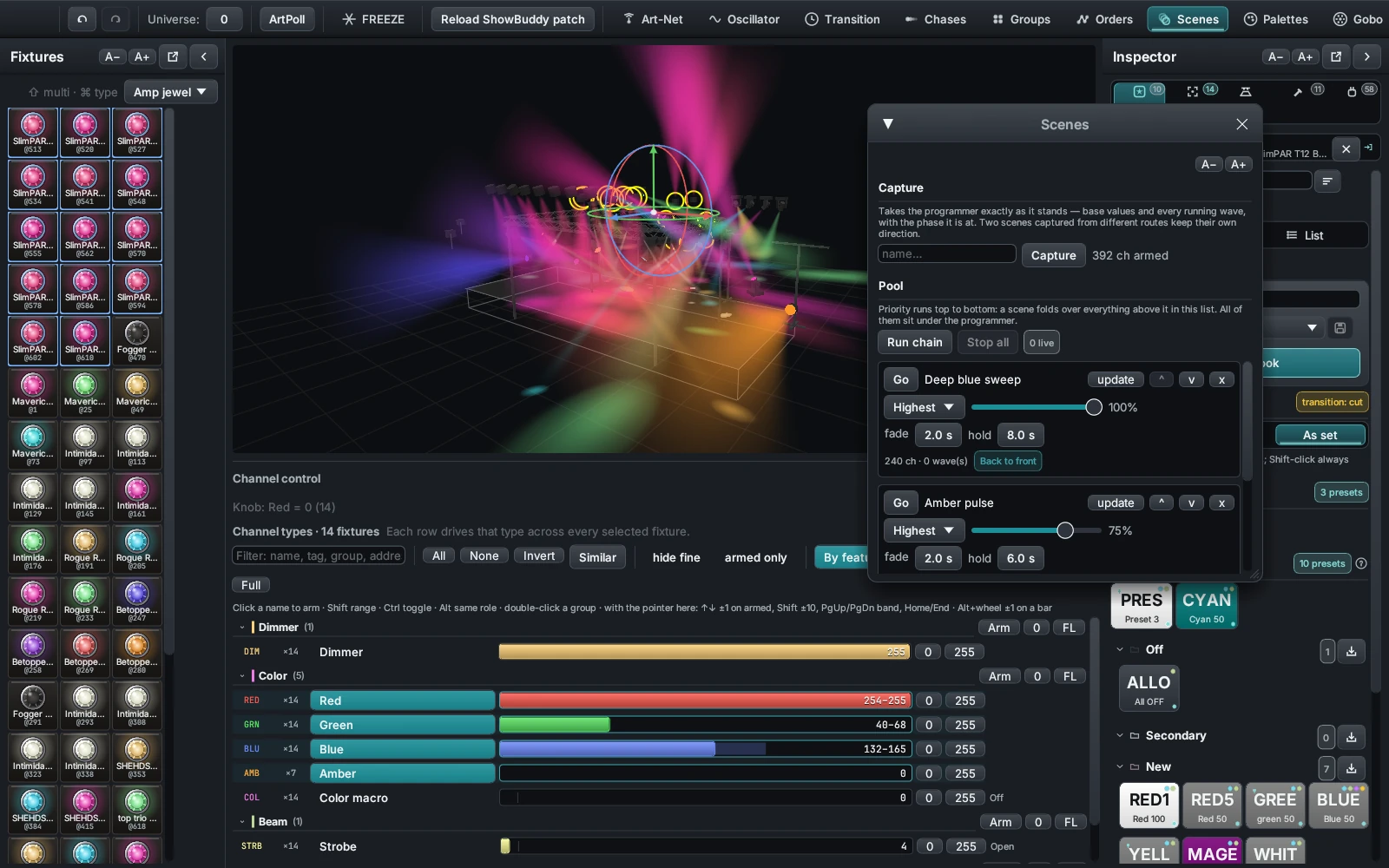Click the undo arrow icon in top toolbar
Screen dimensions: 1389x868
coord(82,19)
